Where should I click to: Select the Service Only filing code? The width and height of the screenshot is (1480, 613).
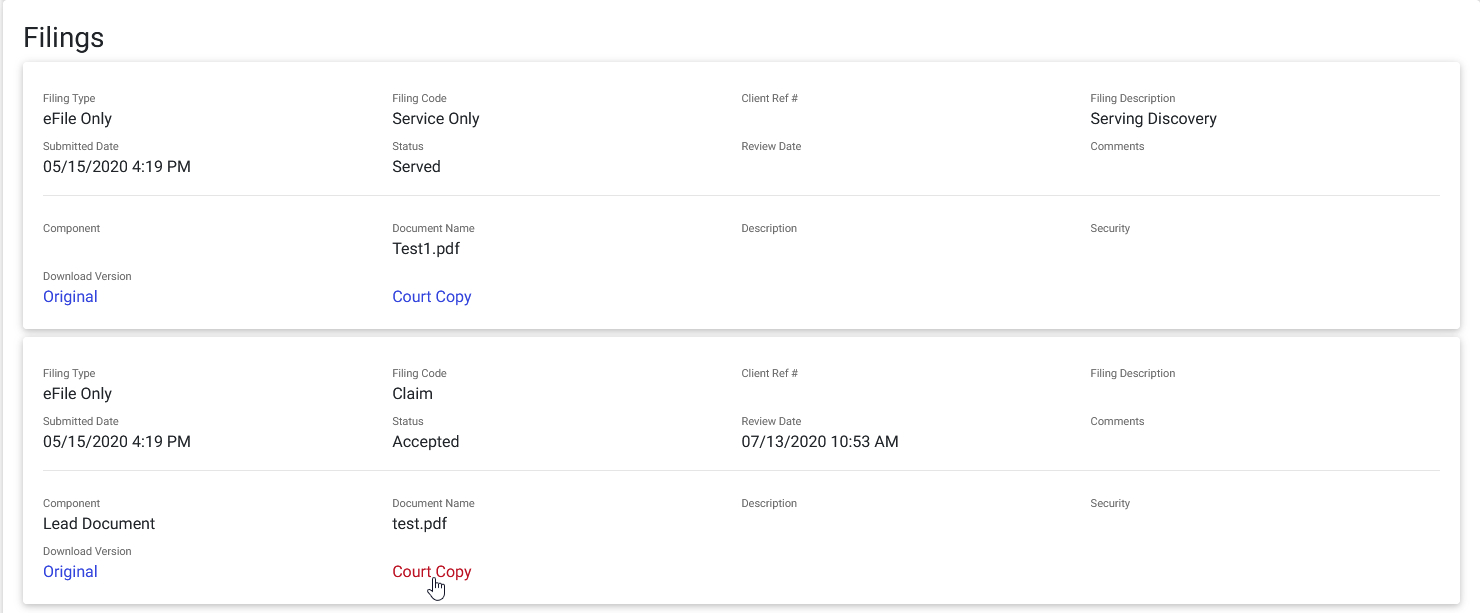[x=435, y=118]
